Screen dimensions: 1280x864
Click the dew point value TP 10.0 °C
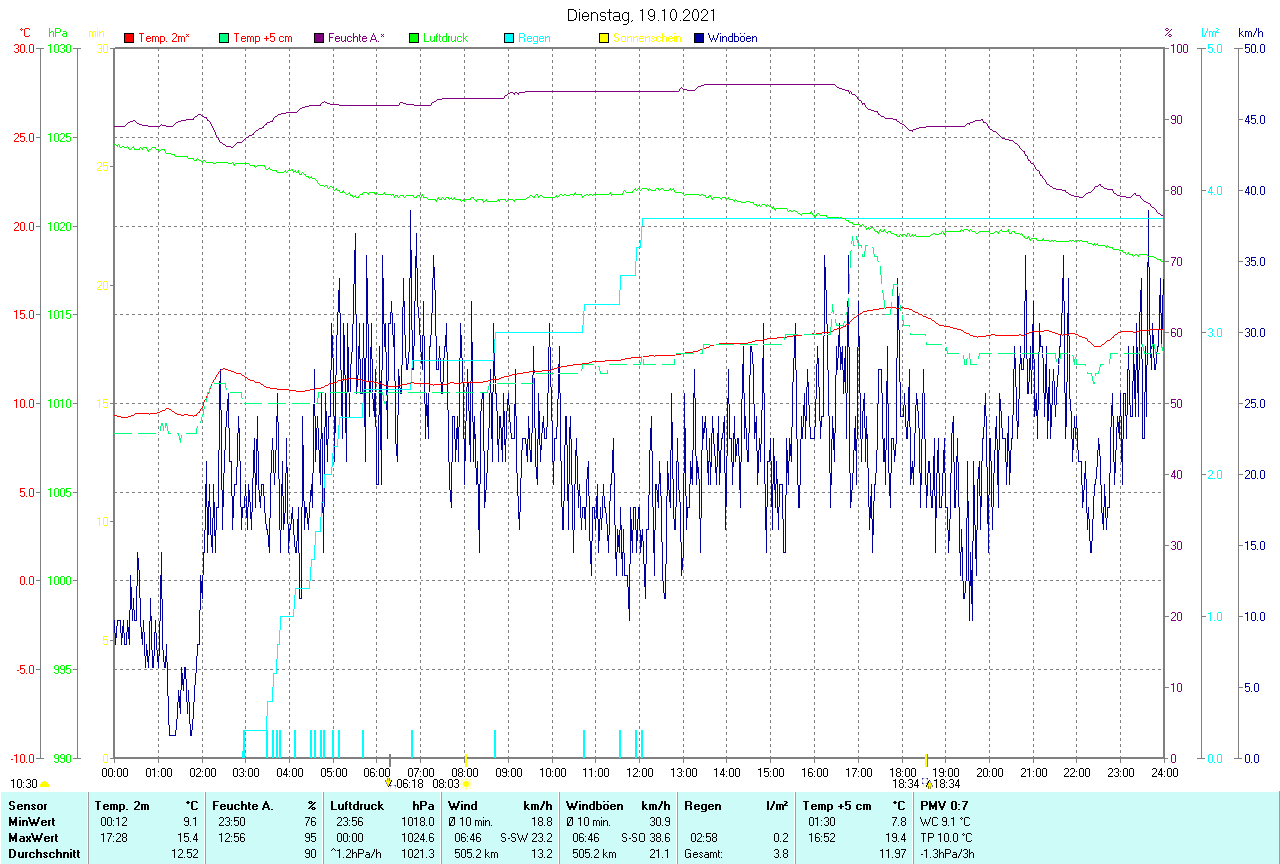[946, 838]
